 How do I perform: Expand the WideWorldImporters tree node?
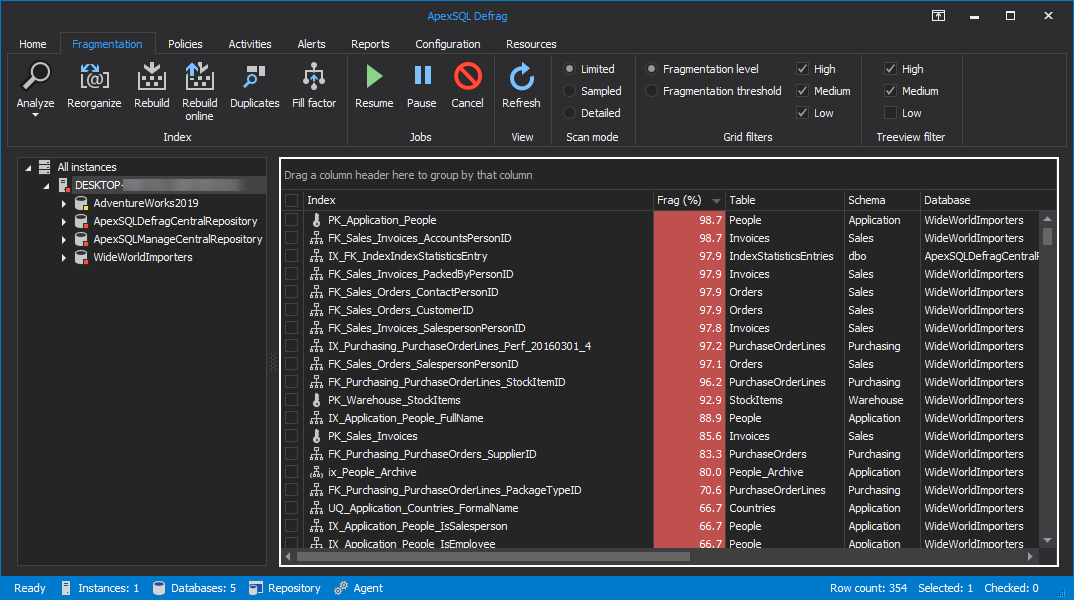[x=64, y=258]
